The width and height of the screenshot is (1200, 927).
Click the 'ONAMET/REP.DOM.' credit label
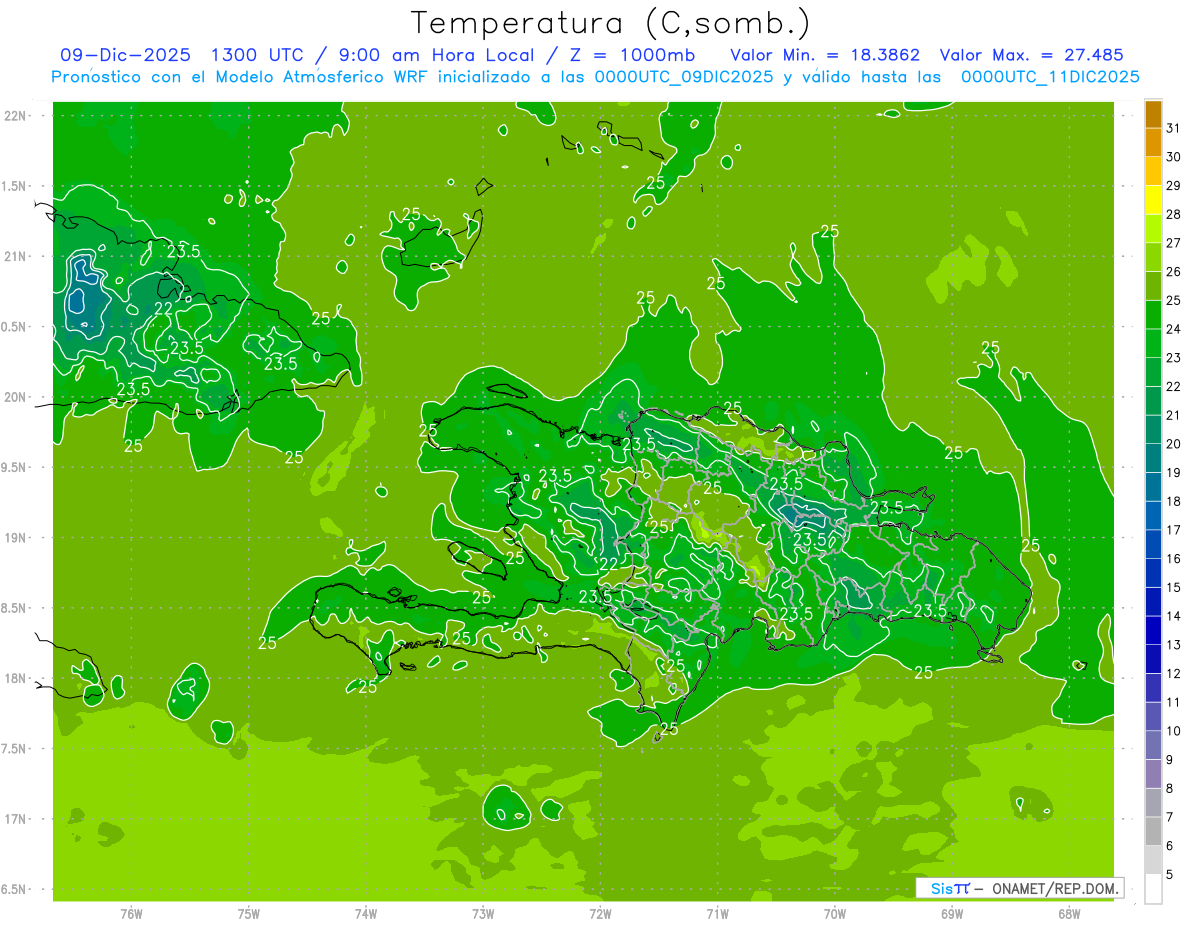click(x=1055, y=888)
